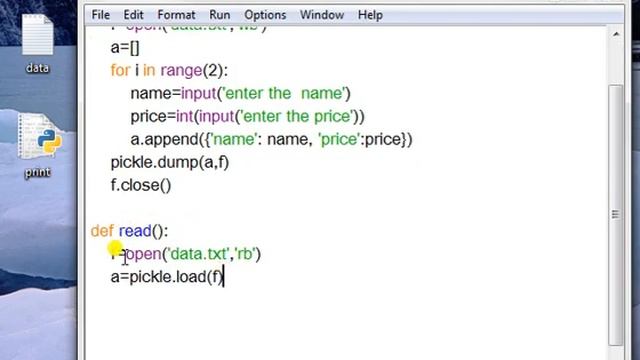Image resolution: width=640 pixels, height=360 pixels.
Task: Click the 'data' label under desktop file
Action: point(38,68)
